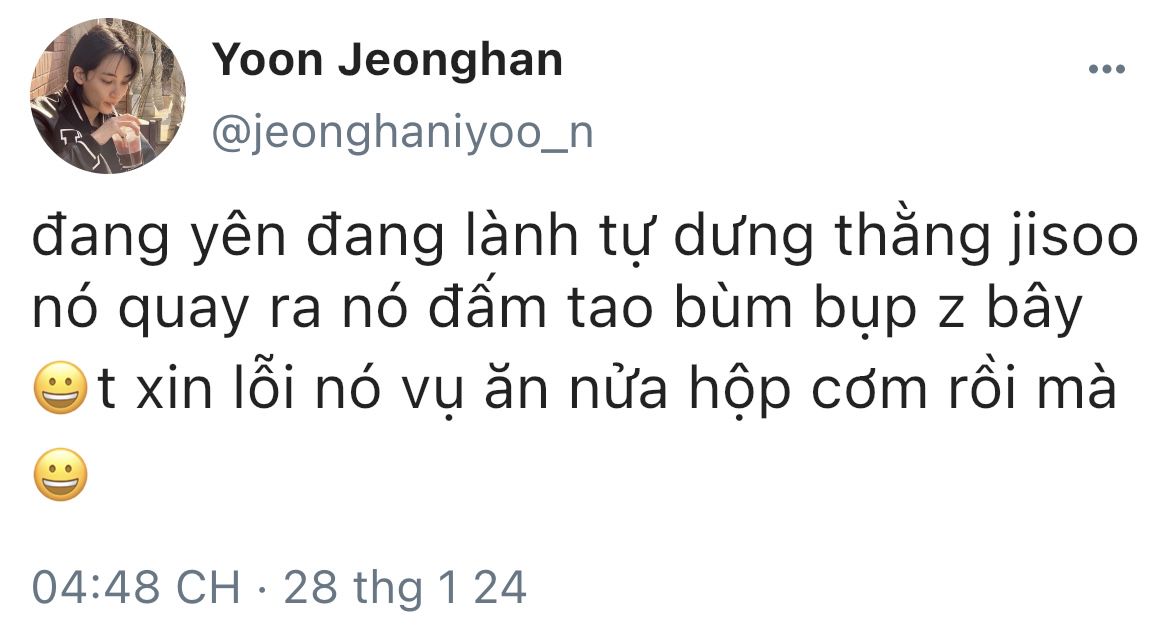
Task: Click the 04:48 CH timestamp
Action: (137, 587)
